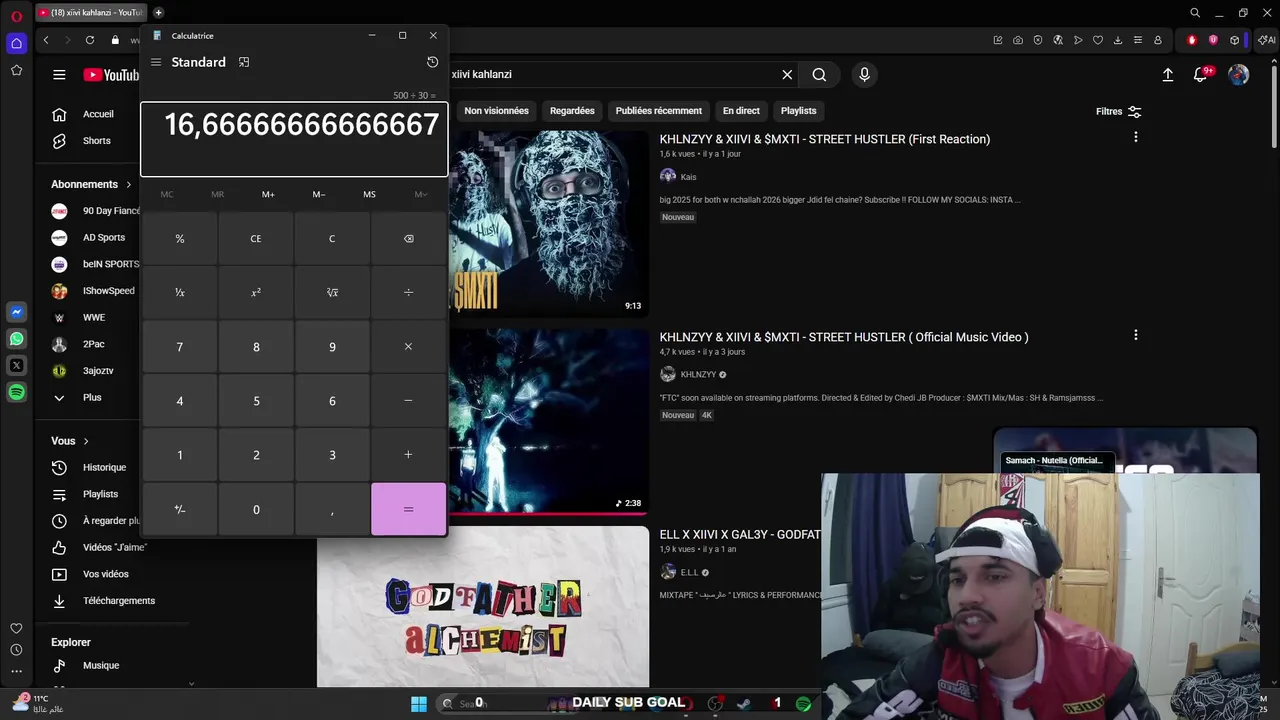Viewport: 1280px width, 720px height.
Task: Select the Playlists filter chip
Action: pos(798,111)
